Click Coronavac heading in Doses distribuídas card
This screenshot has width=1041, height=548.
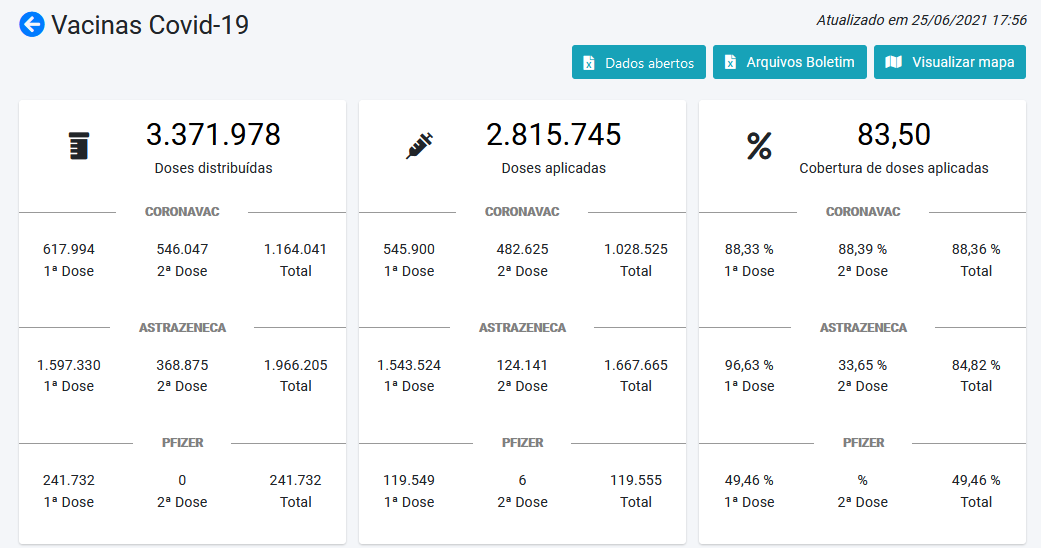coord(182,212)
